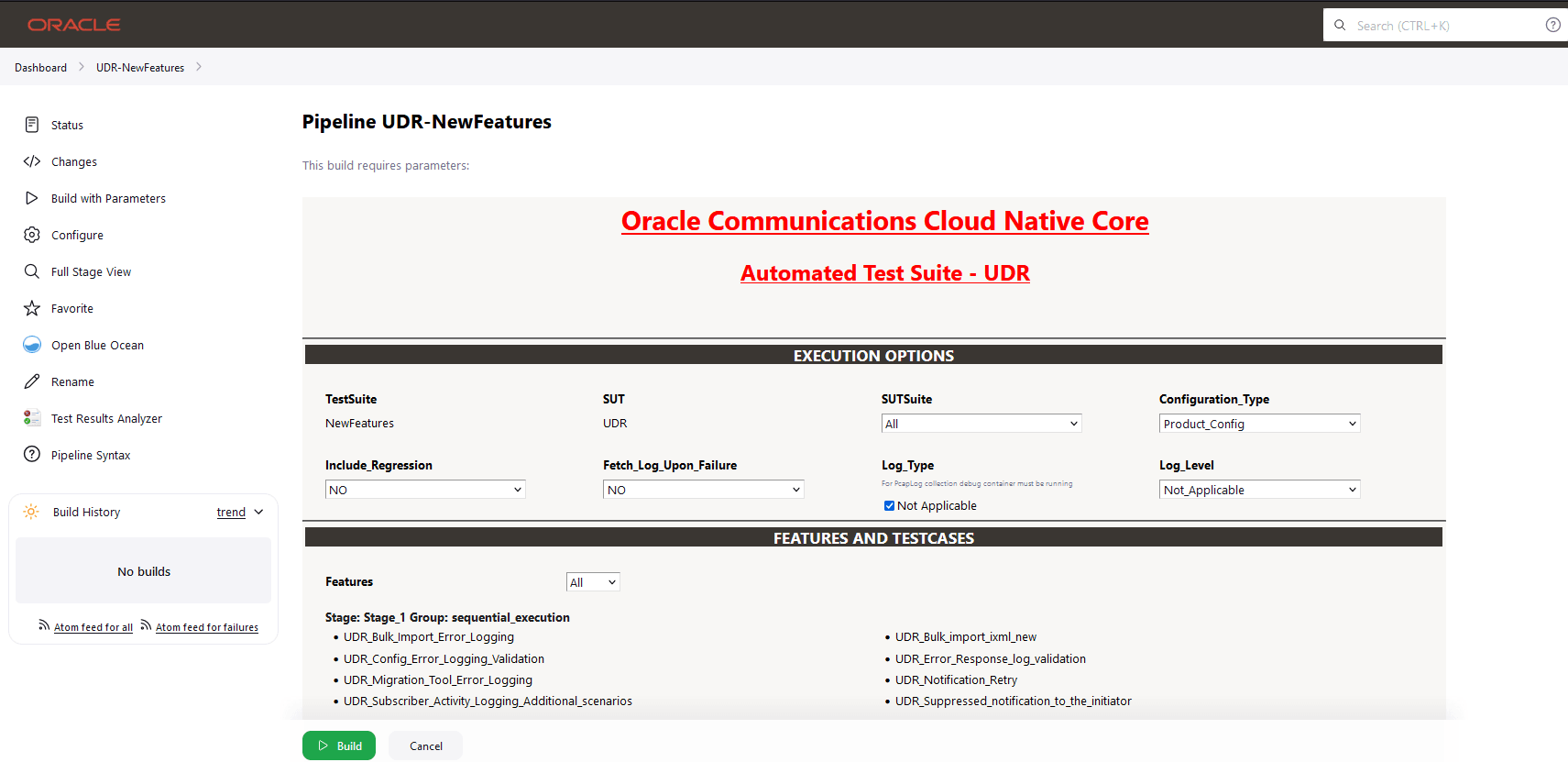Image resolution: width=1568 pixels, height=762 pixels.
Task: Open Changes in the sidebar
Action: coord(74,161)
